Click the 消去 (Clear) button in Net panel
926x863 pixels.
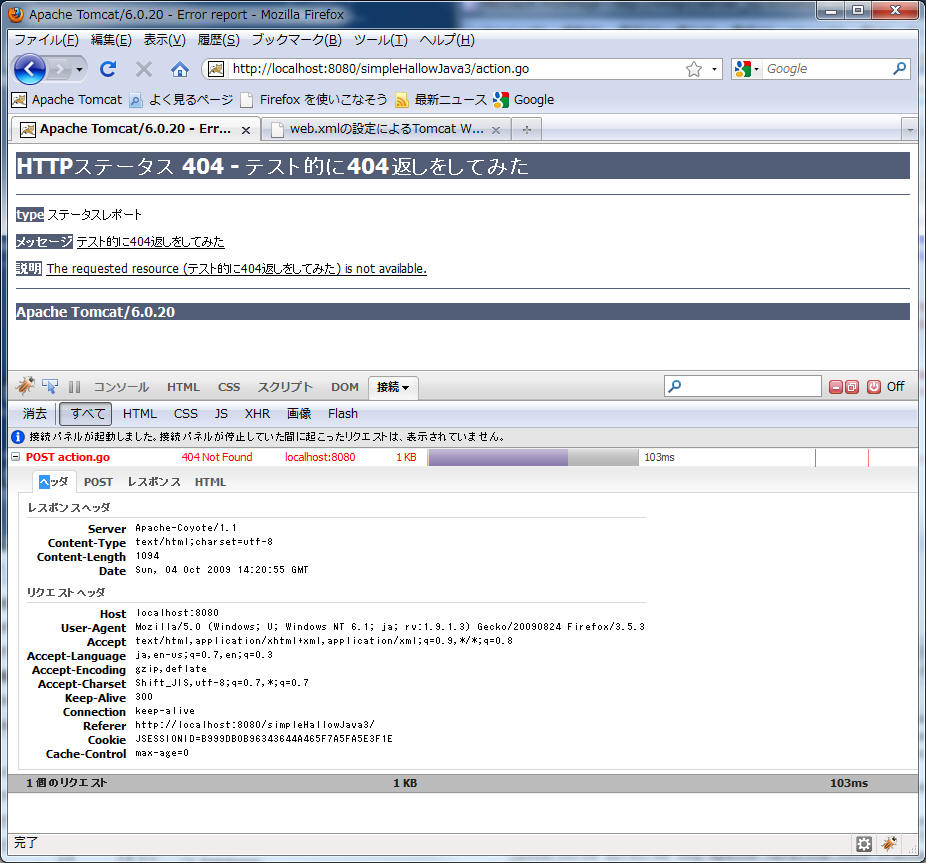coord(35,414)
